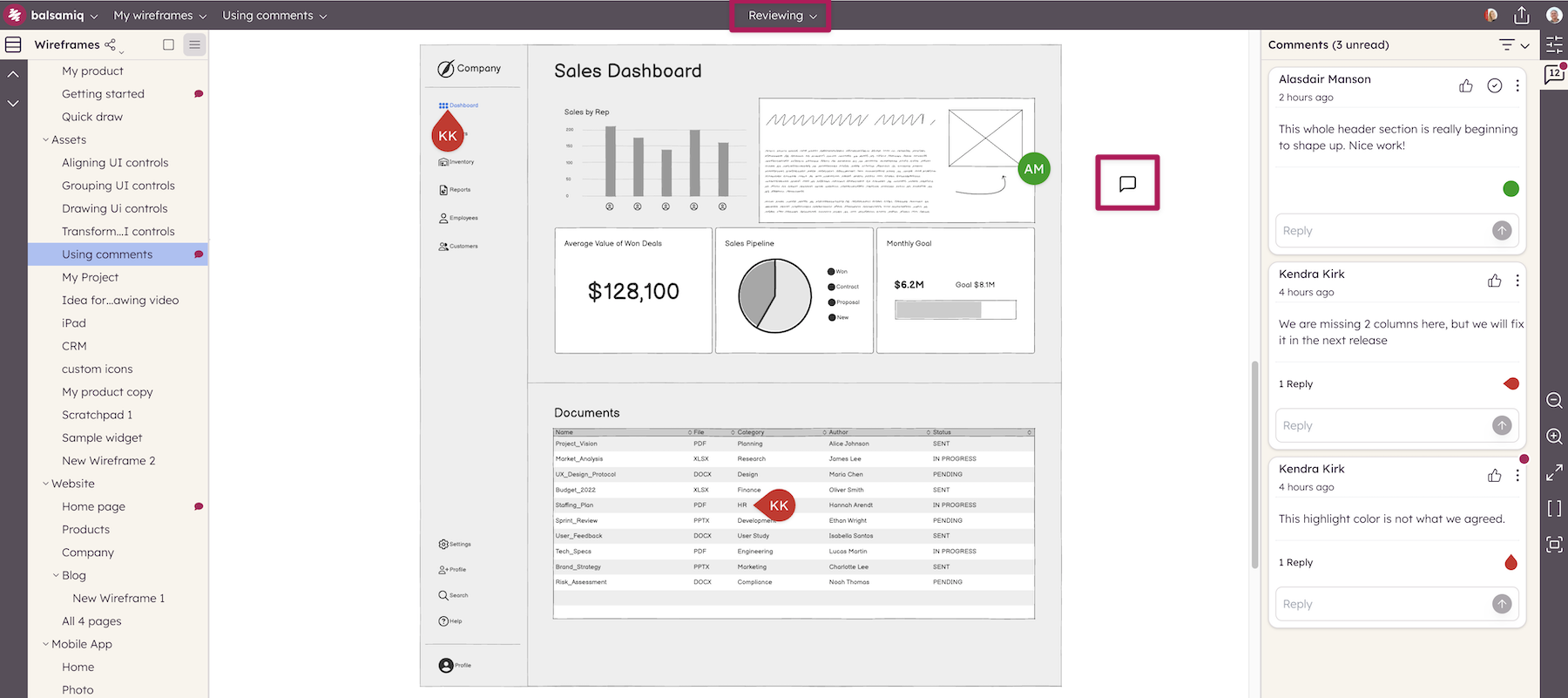Click the share/export icon in top bar
This screenshot has width=1568, height=698.
tap(1522, 16)
